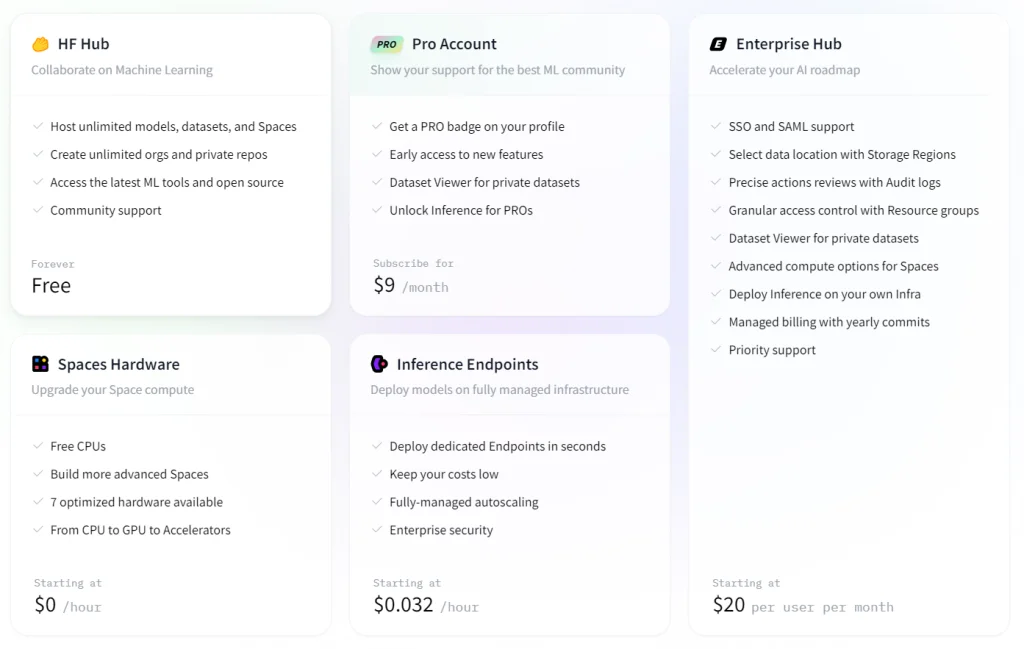Click the PRO badge icon

click(x=387, y=44)
